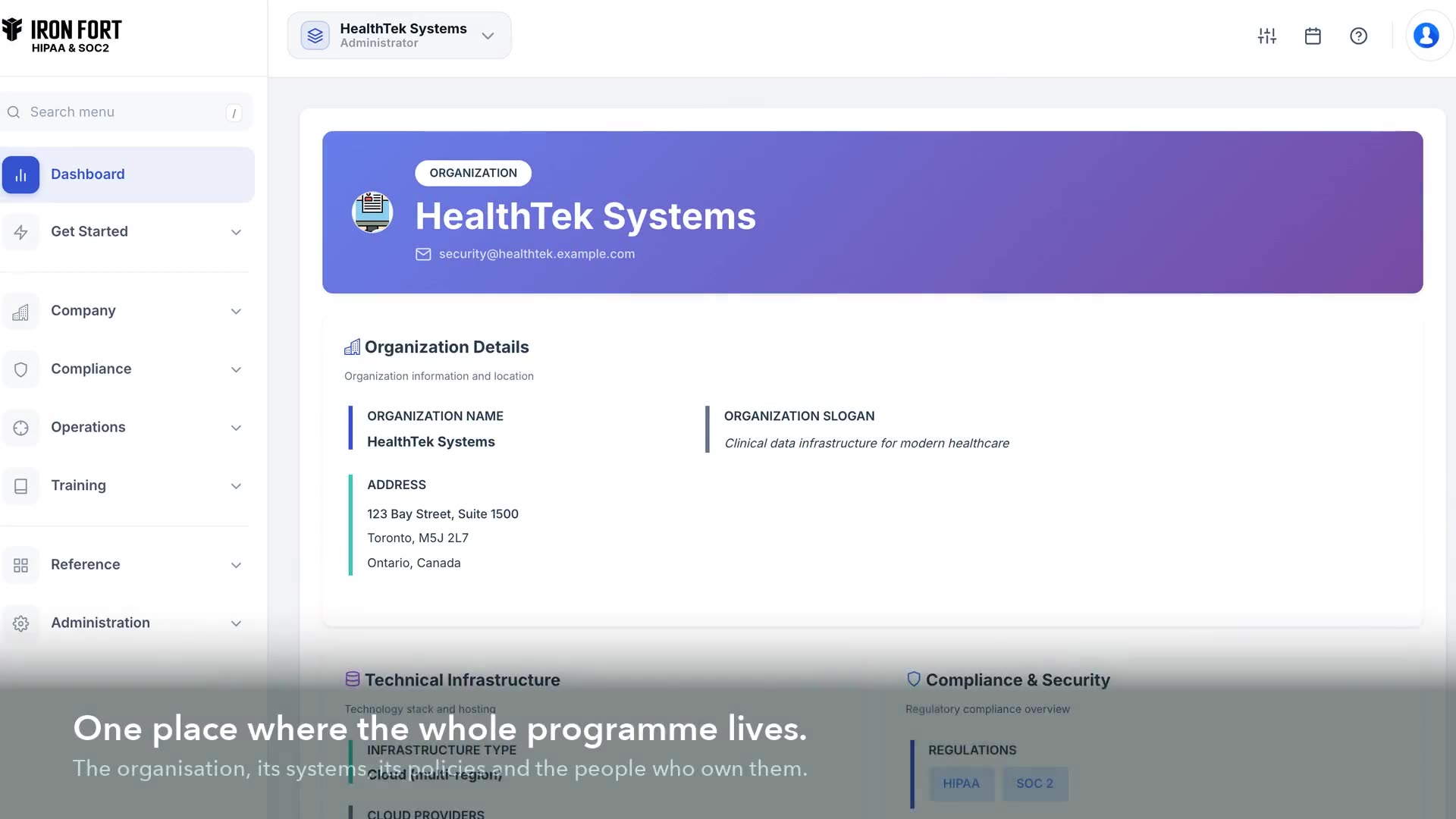Open the calendar icon in header
The width and height of the screenshot is (1456, 819).
(1313, 36)
